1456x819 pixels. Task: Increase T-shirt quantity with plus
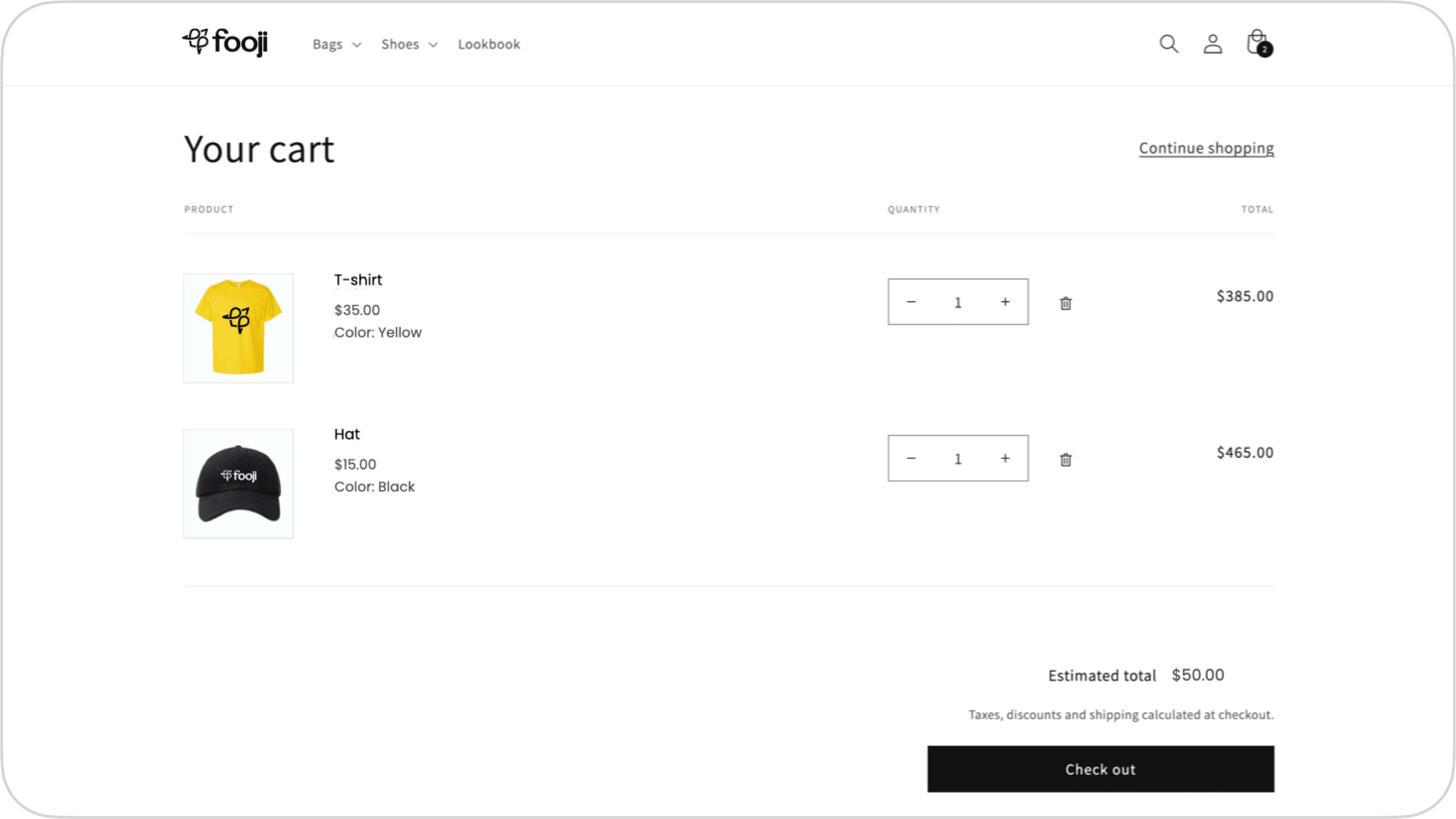click(x=1005, y=302)
